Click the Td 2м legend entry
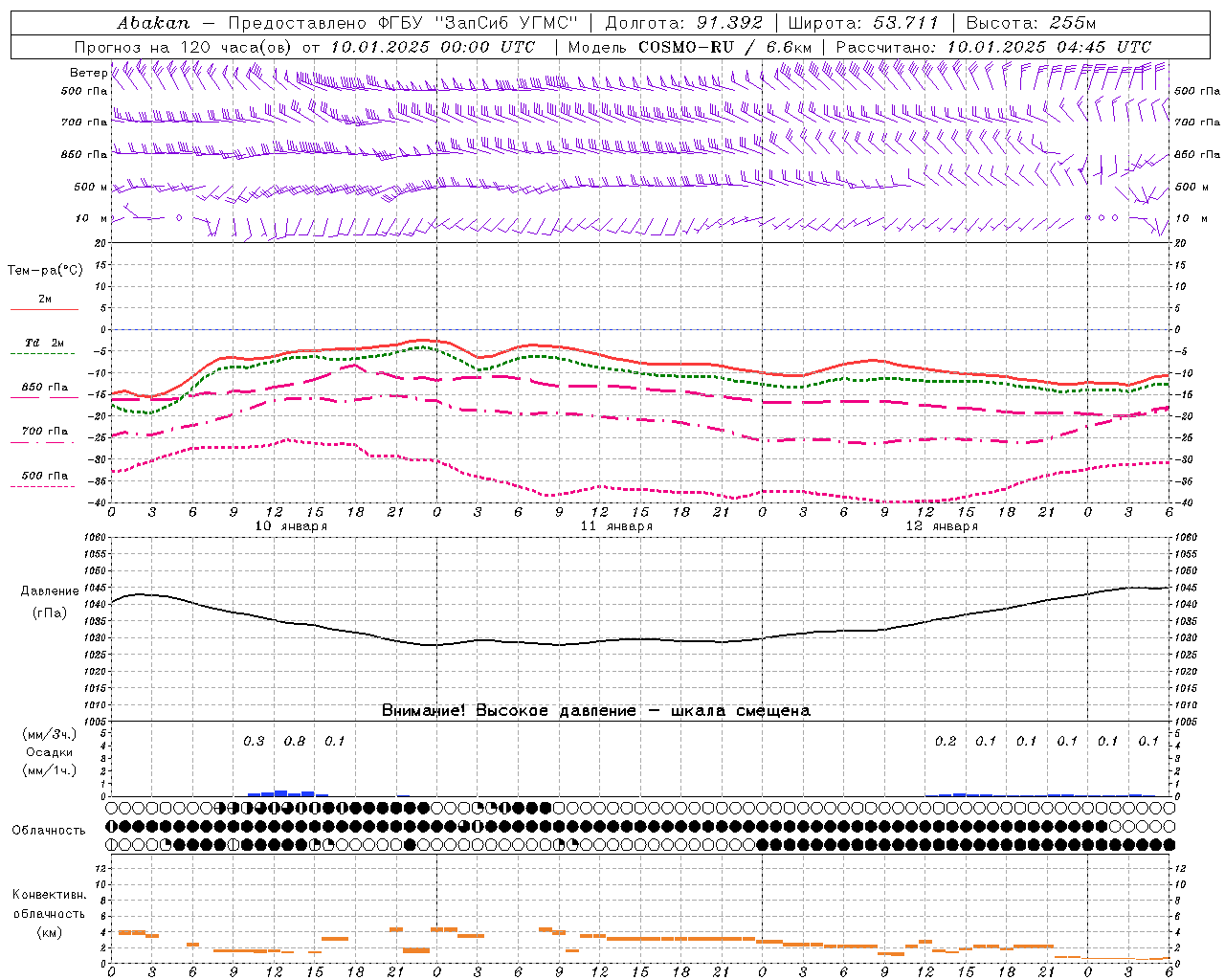Image resolution: width=1225 pixels, height=980 pixels. [44, 343]
